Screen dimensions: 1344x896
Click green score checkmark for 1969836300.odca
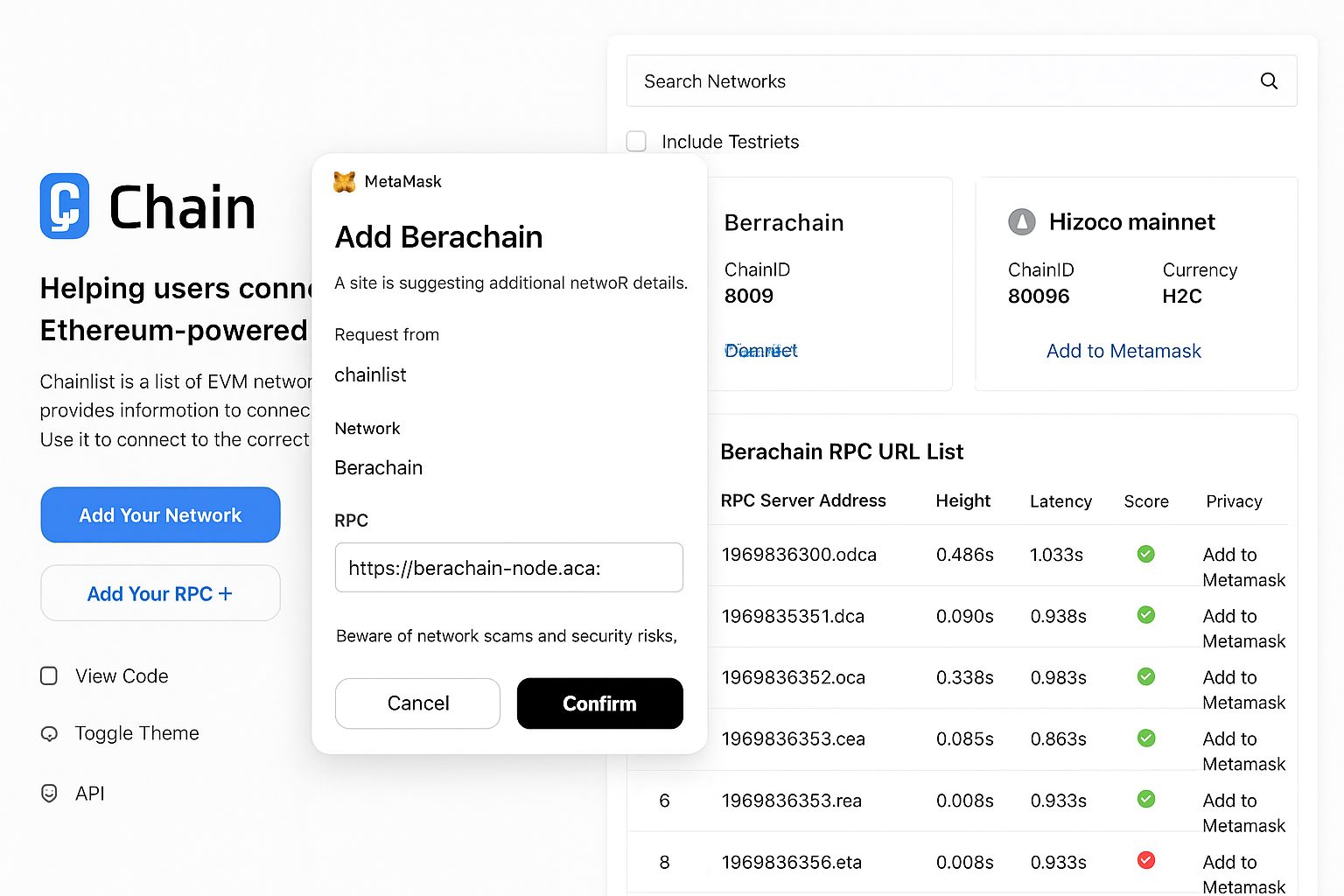(1145, 554)
